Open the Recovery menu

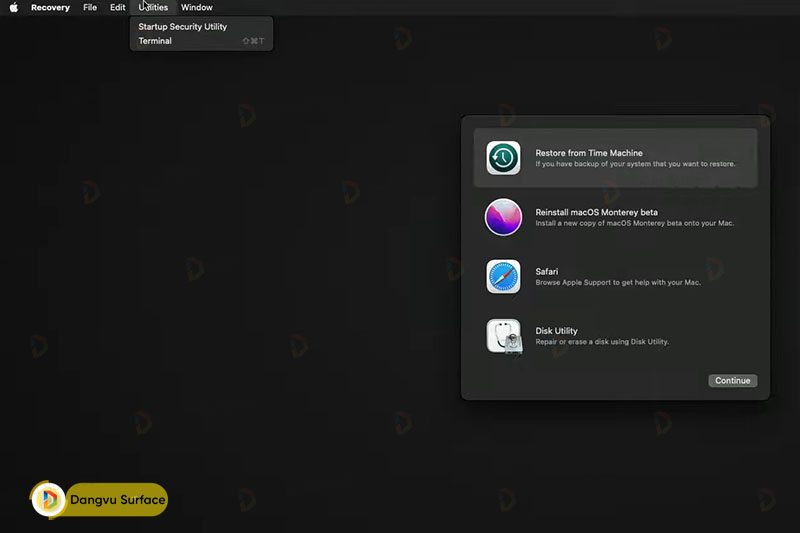(50, 7)
